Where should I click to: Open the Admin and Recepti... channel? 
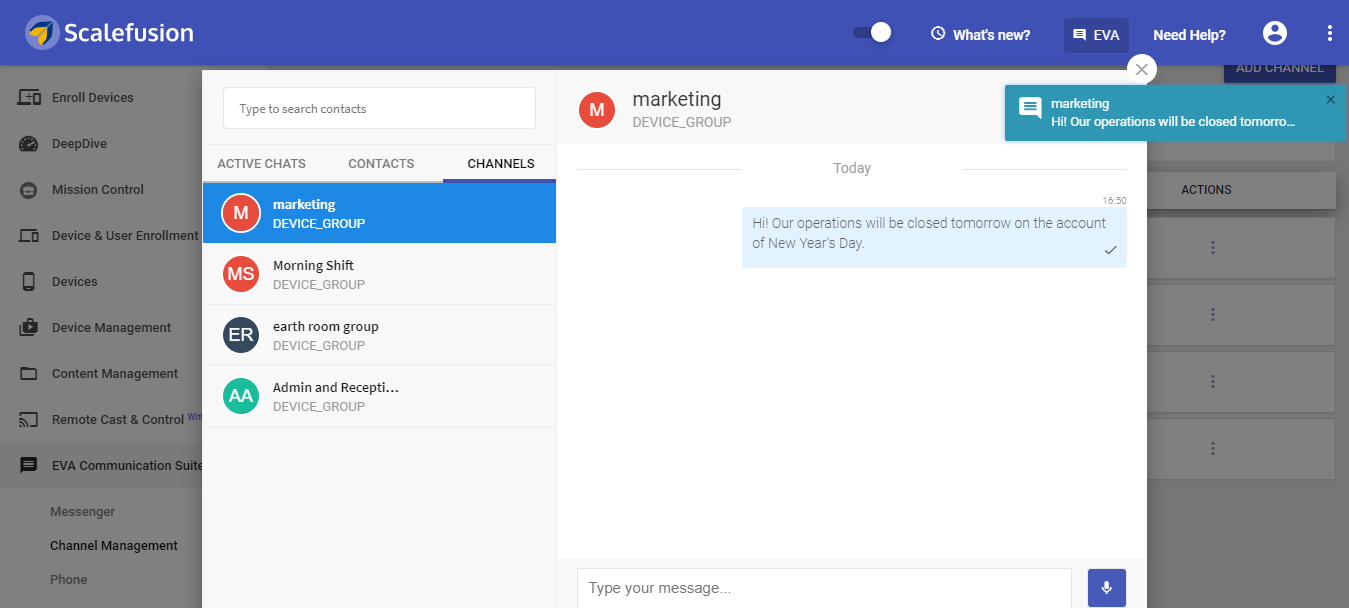coord(379,396)
